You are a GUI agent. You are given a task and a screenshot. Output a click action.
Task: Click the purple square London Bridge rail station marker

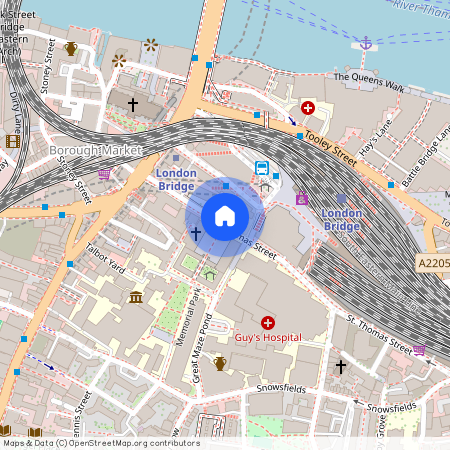tap(342, 199)
